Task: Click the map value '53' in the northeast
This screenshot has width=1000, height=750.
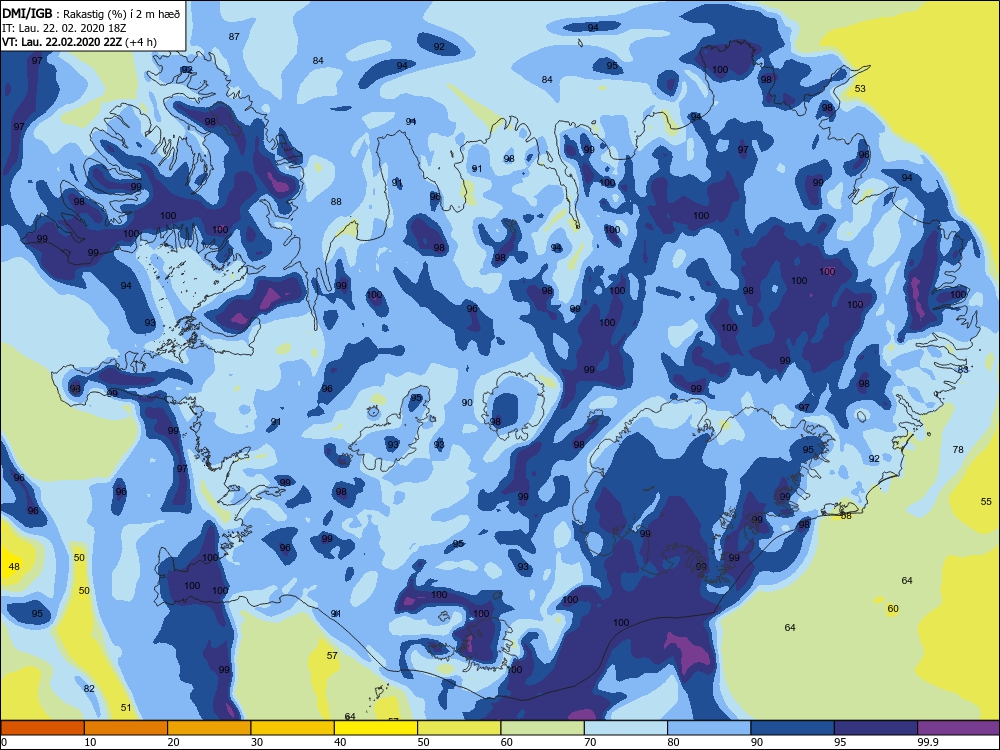Action: pyautogui.click(x=860, y=89)
